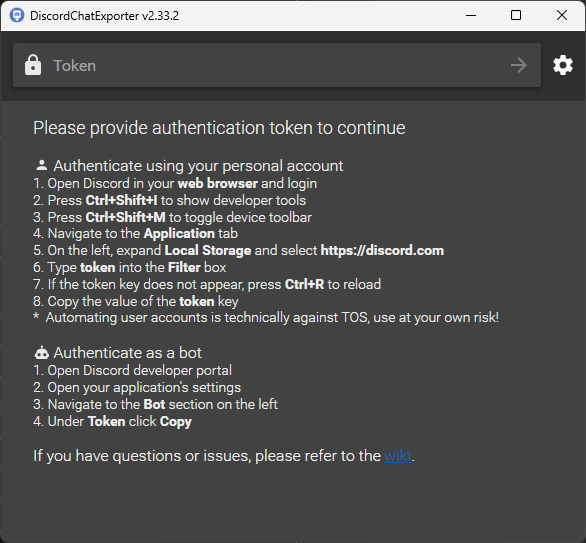Click the 'Authenticate as a bot' heading
Viewport: 586px width, 543px height.
point(127,353)
